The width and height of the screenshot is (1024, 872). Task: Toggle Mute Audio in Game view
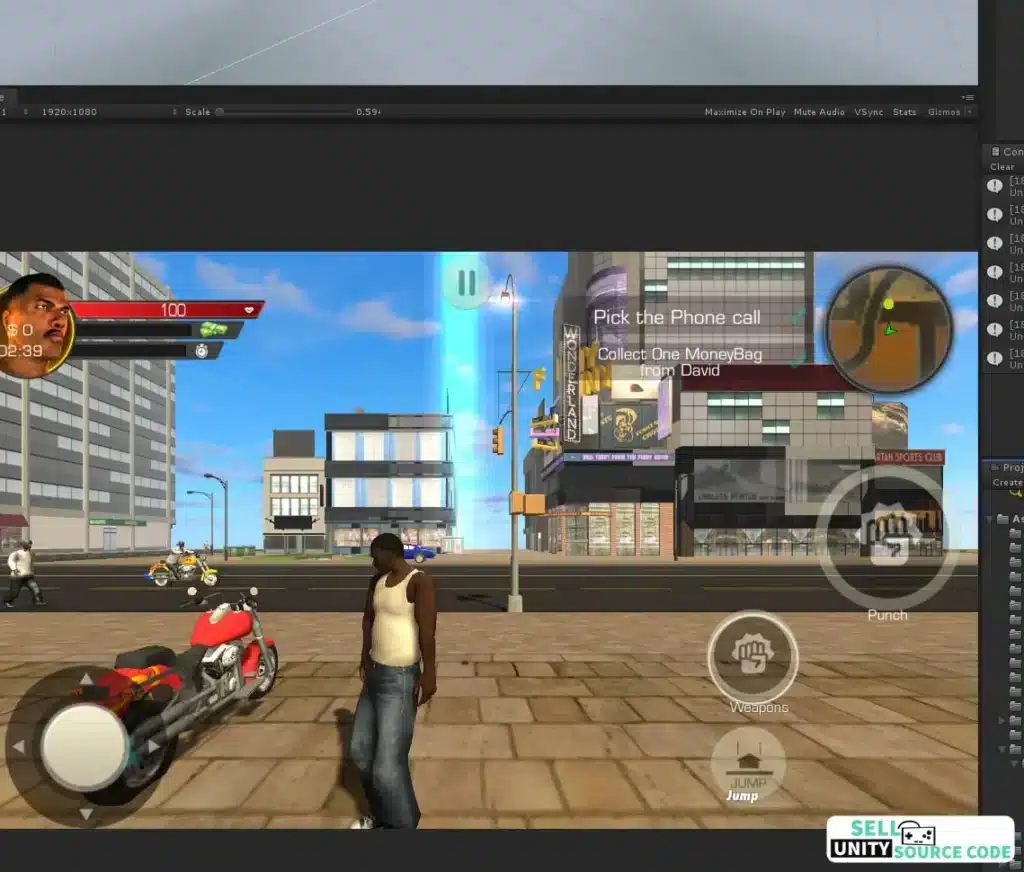point(819,112)
